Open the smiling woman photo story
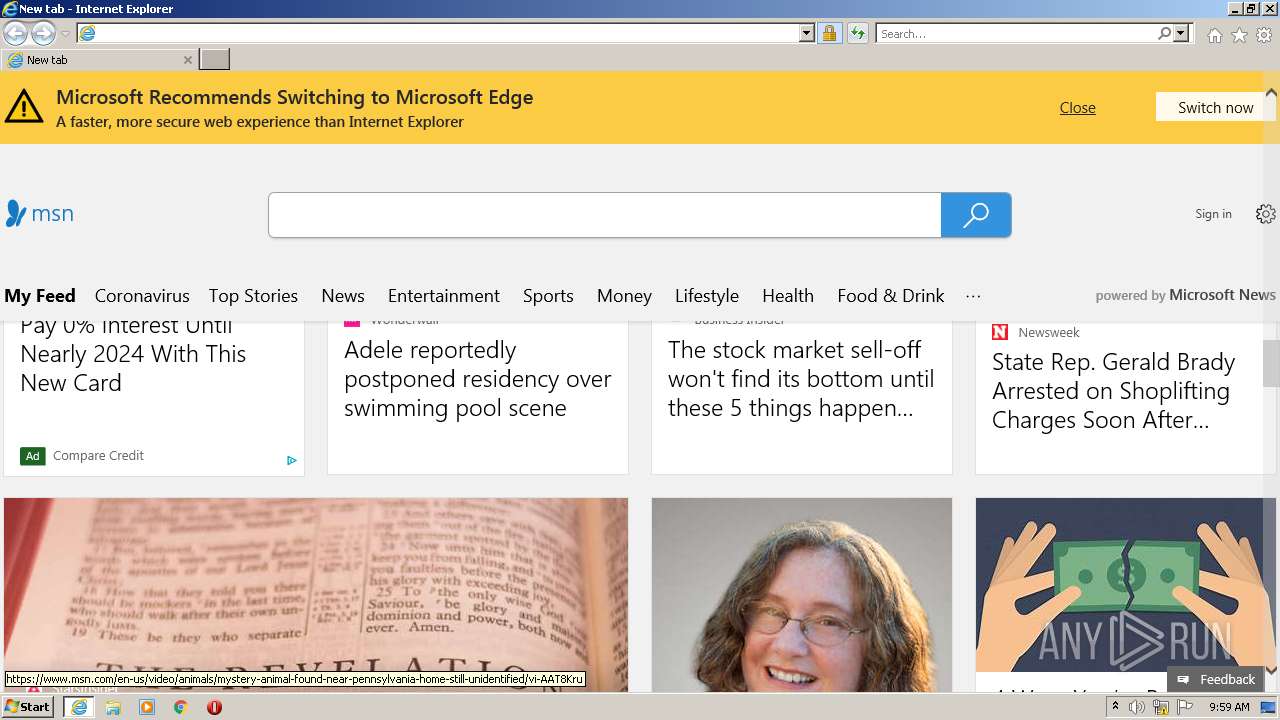This screenshot has width=1280, height=720. (x=802, y=595)
